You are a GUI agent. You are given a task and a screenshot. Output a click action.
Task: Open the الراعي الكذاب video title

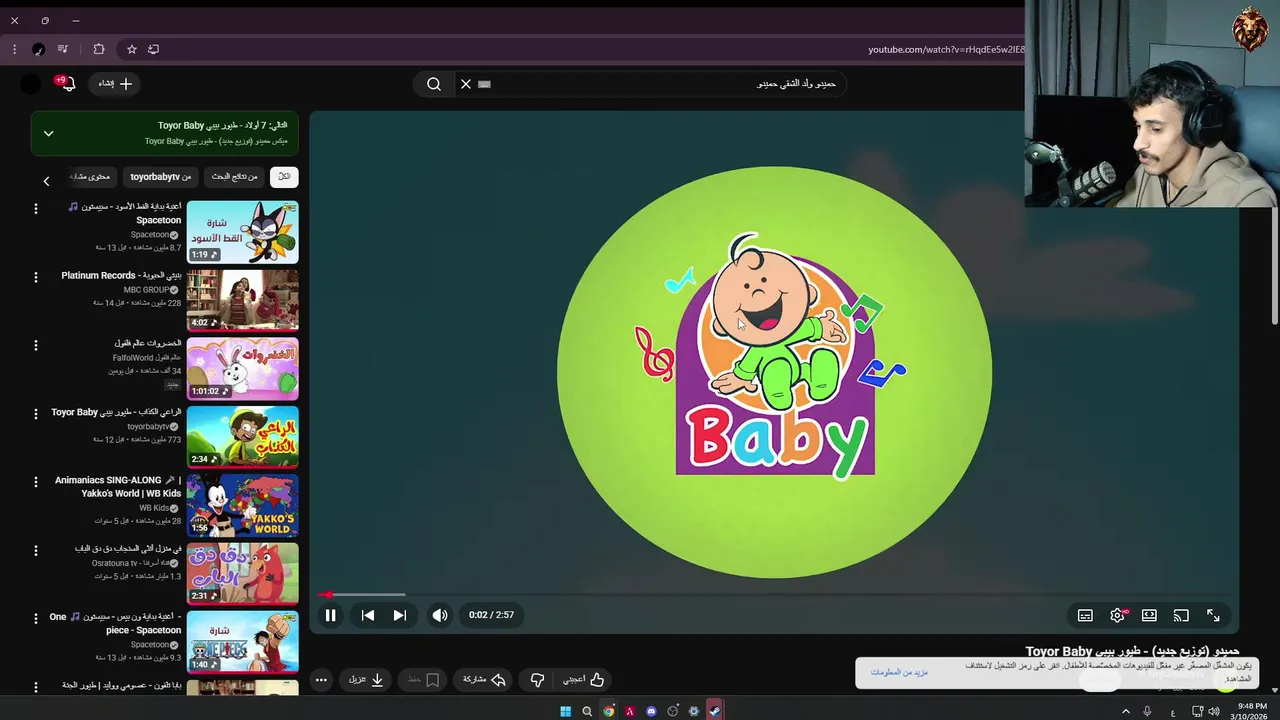point(116,412)
